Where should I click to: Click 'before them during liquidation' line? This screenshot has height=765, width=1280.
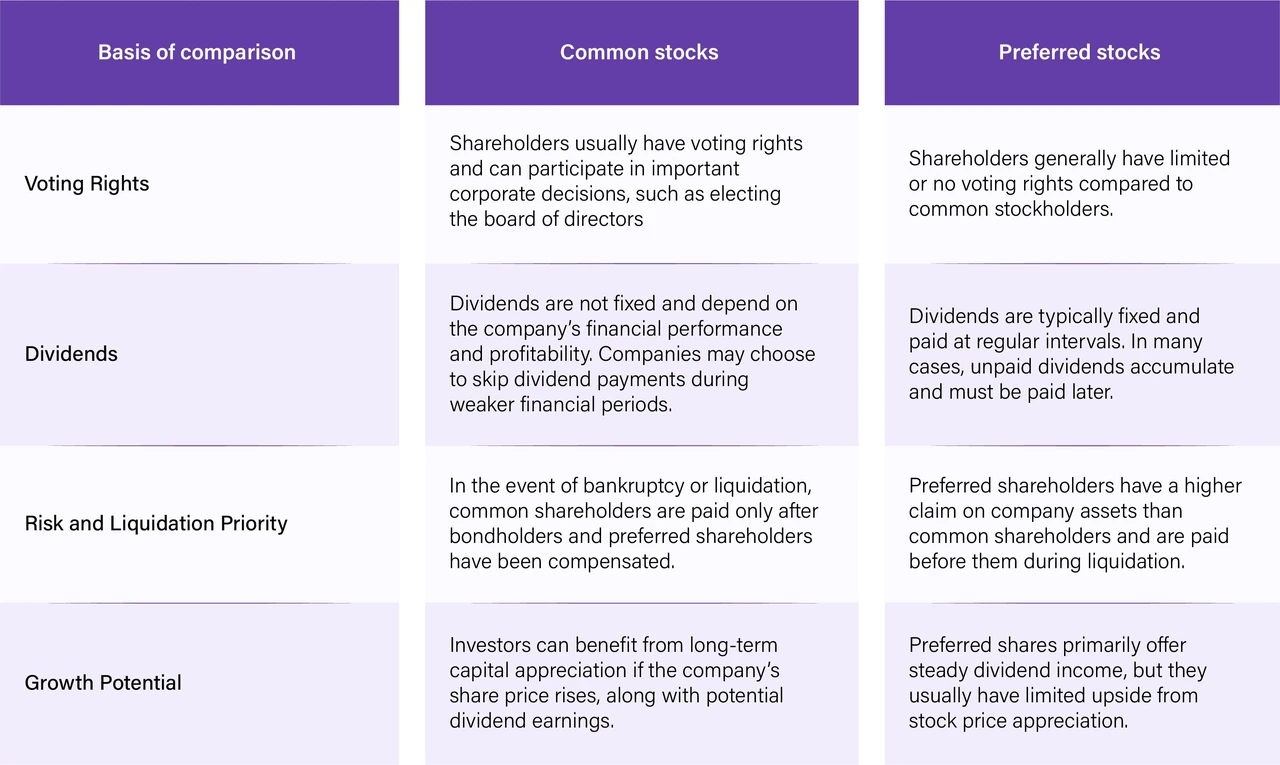coord(1046,561)
